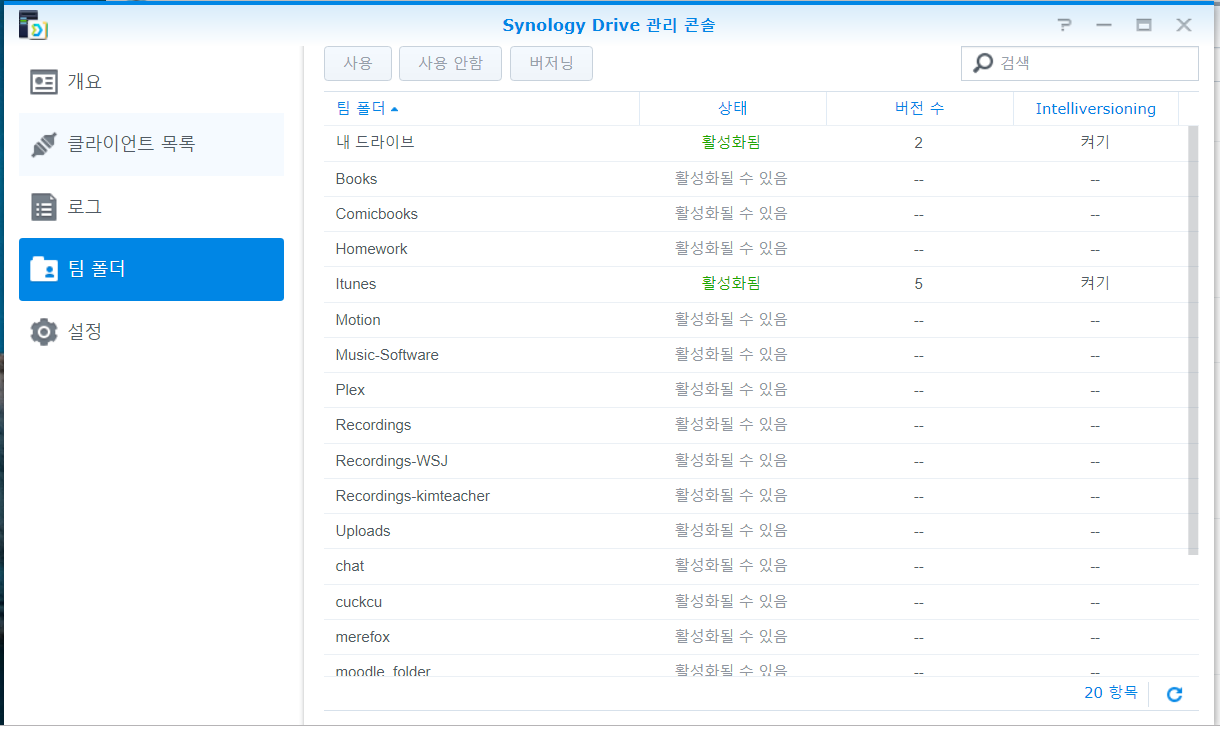Select the Comicbooks team folder
Screen dimensions: 1220x729
(755, 214)
